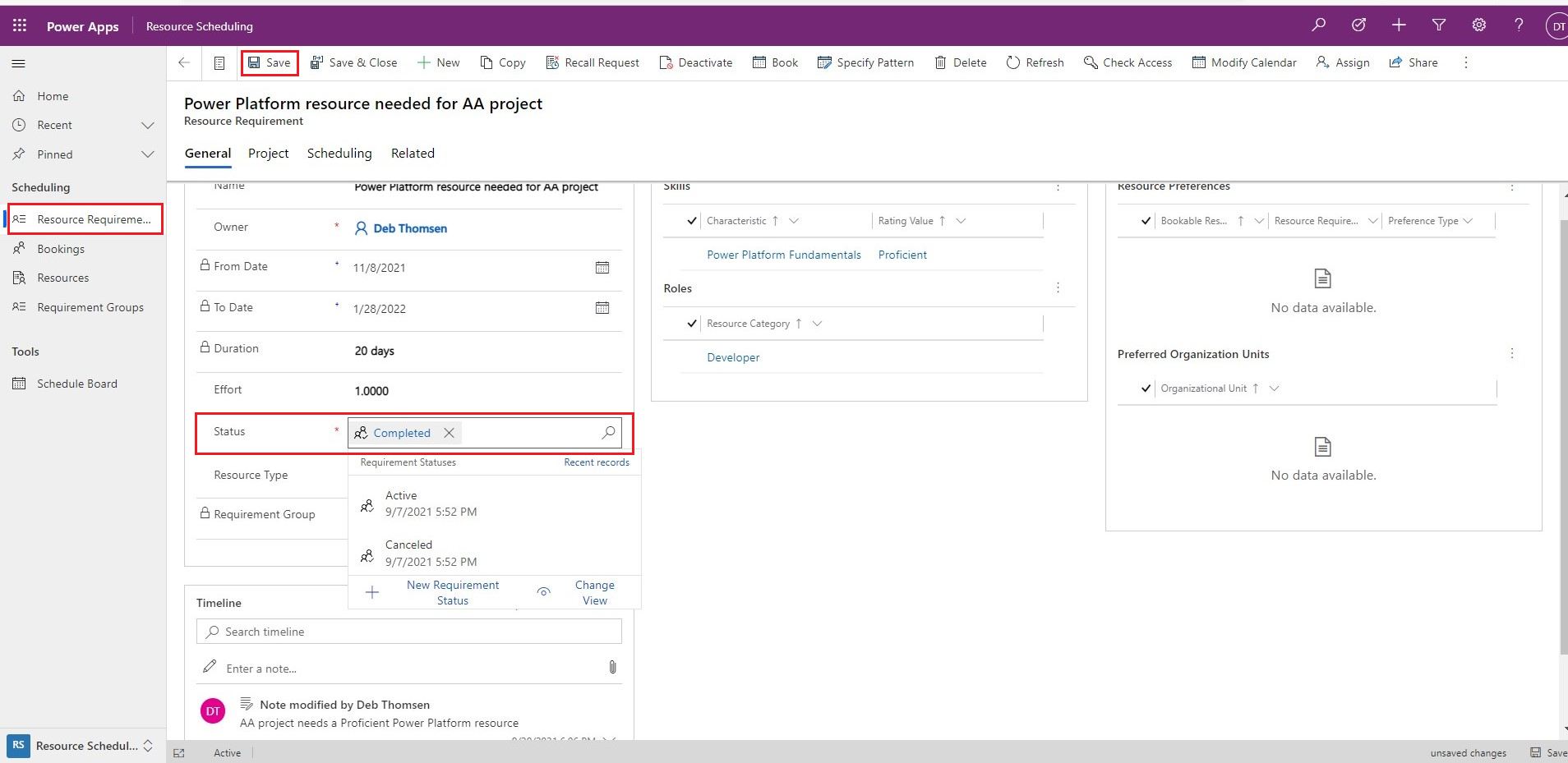The image size is (1568, 763).
Task: Select the Book command
Action: [776, 62]
